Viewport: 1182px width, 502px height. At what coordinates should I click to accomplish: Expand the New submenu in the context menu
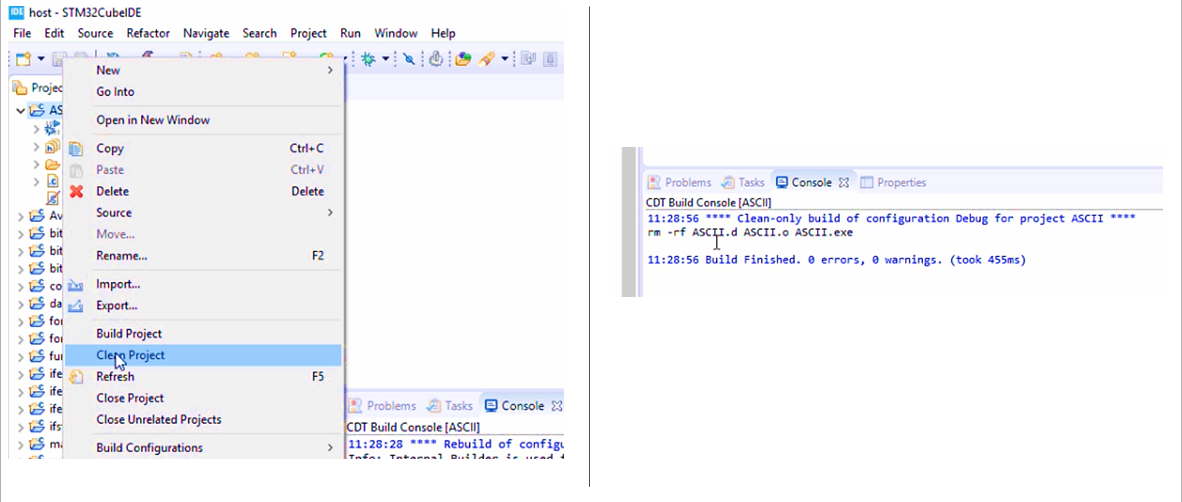click(204, 70)
